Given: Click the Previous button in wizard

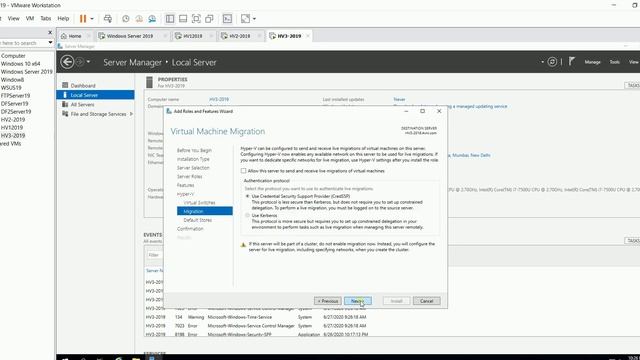Looking at the screenshot, I should coord(328,301).
